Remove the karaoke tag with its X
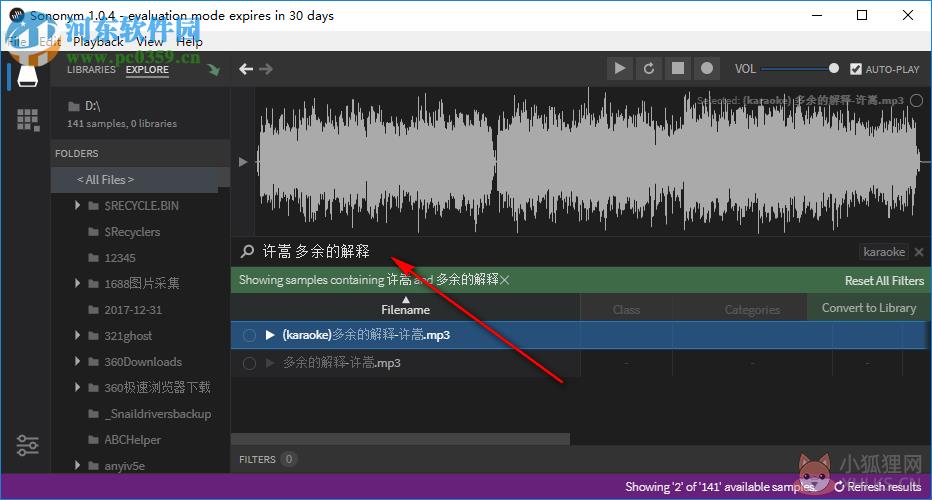The height and width of the screenshot is (500, 932). point(919,252)
